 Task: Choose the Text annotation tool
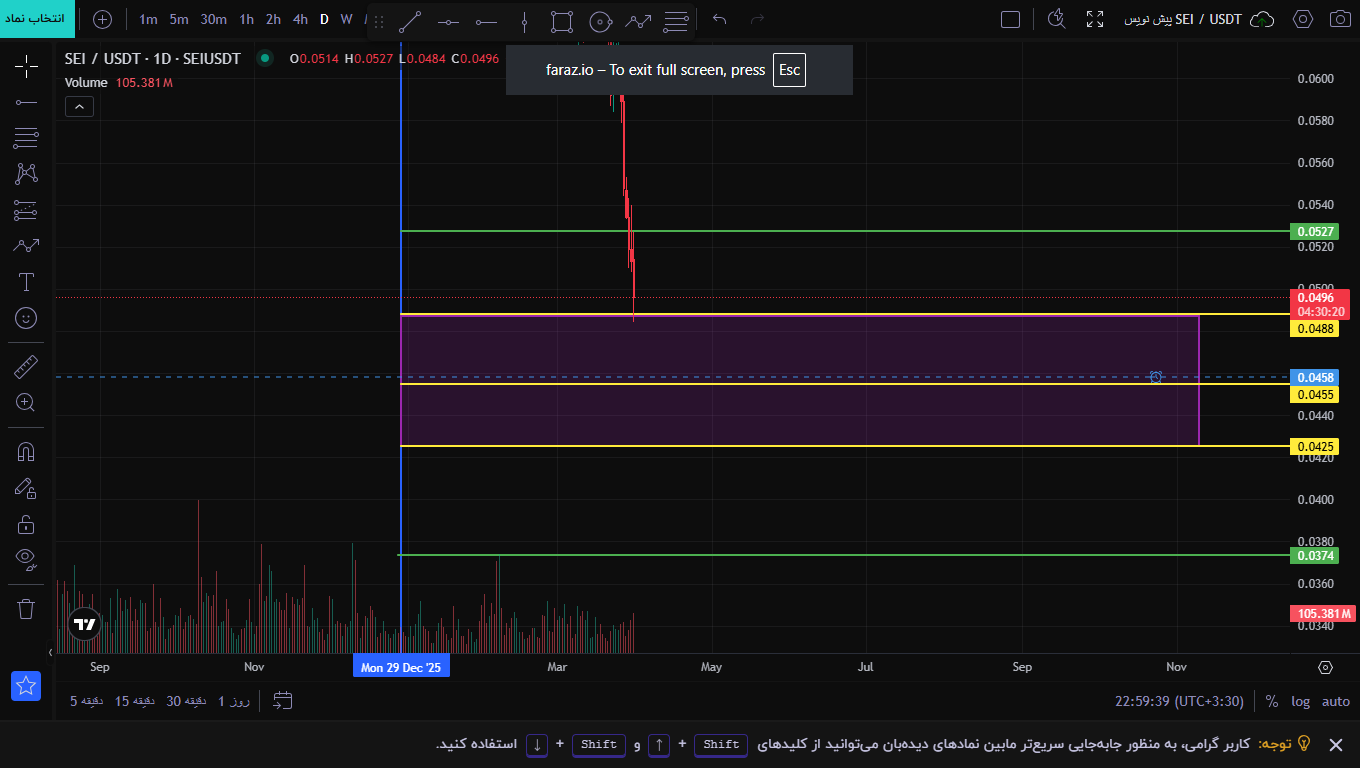[26, 282]
